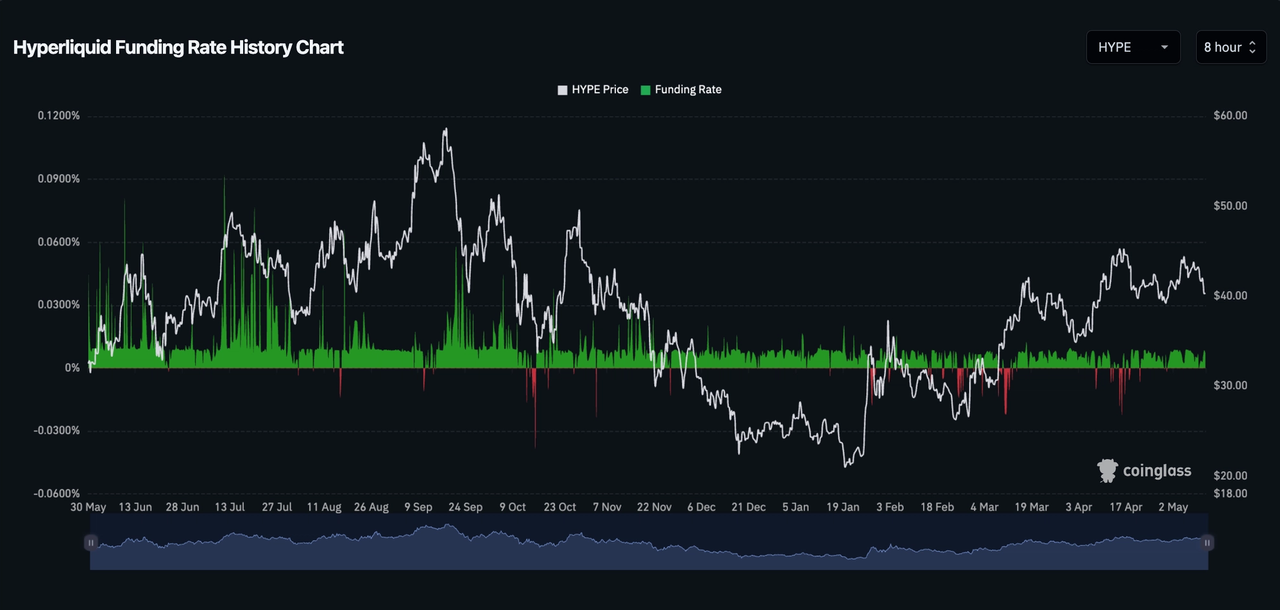Screen dimensions: 1280x610
Task: Click the Hyperliquid Funding Rate History Chart title
Action: click(x=178, y=47)
